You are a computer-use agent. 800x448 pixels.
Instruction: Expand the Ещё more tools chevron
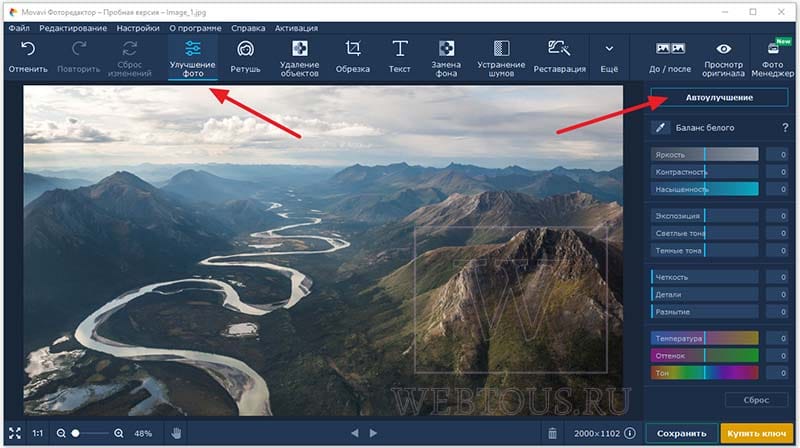[x=609, y=57]
